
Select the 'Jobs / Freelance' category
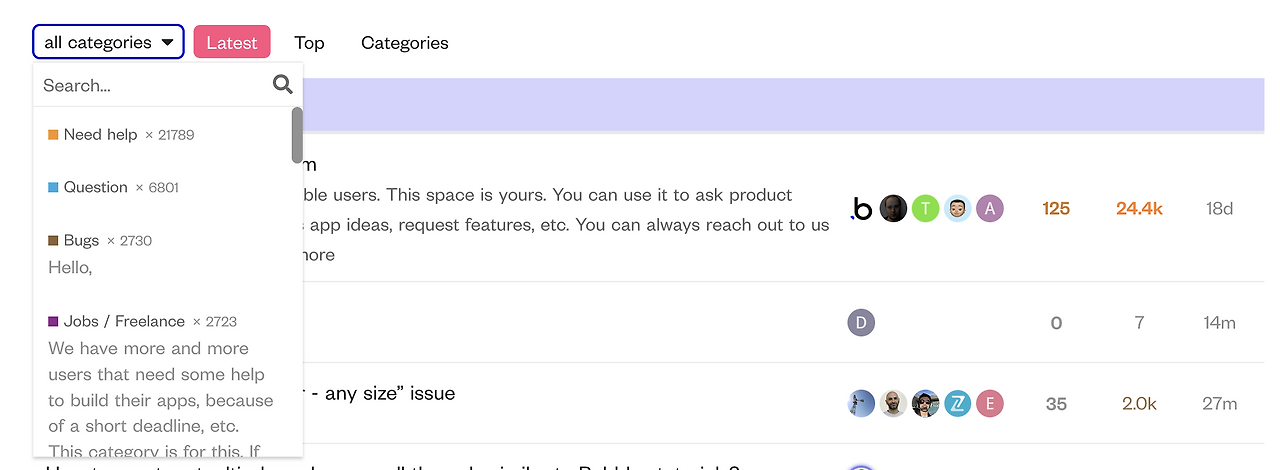tap(124, 321)
